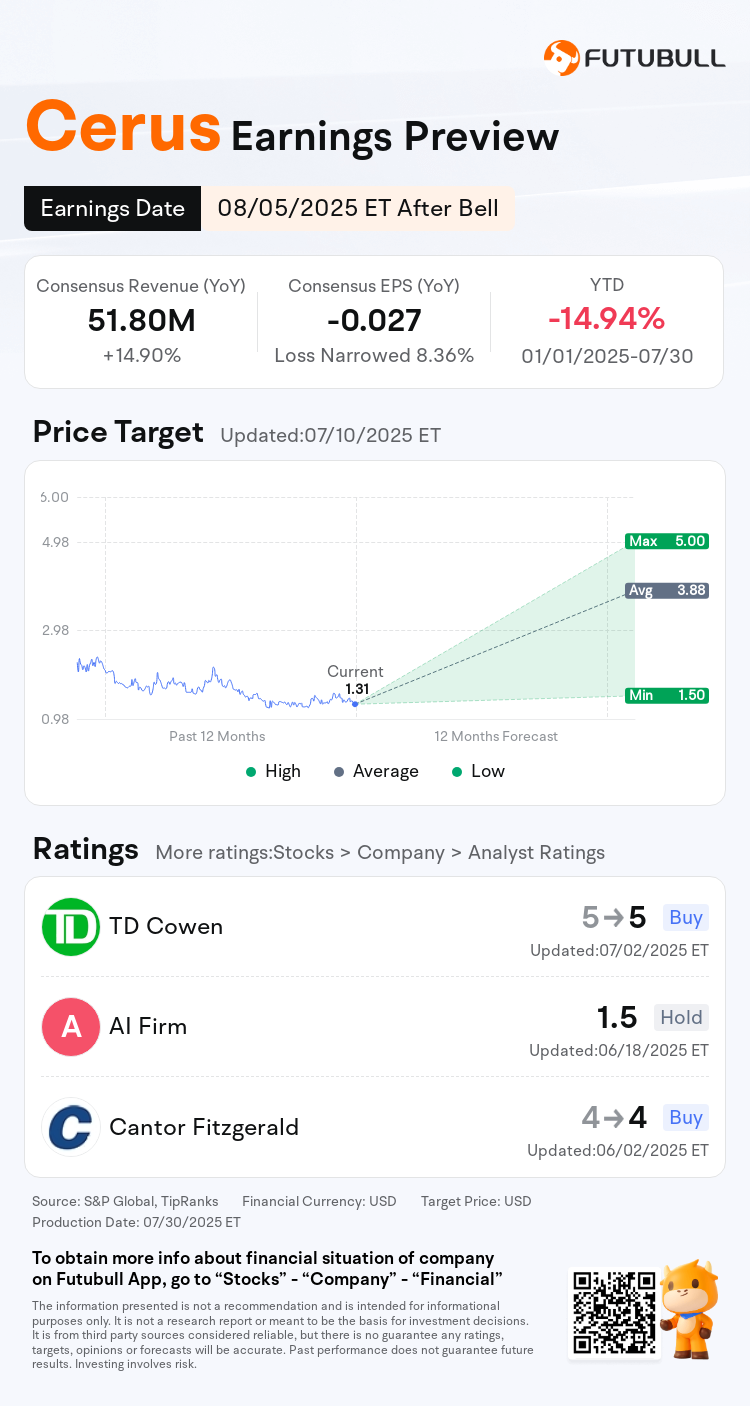This screenshot has width=750, height=1406.
Task: Click the Cantor Fitzgerald 4→4 target
Action: (614, 1118)
